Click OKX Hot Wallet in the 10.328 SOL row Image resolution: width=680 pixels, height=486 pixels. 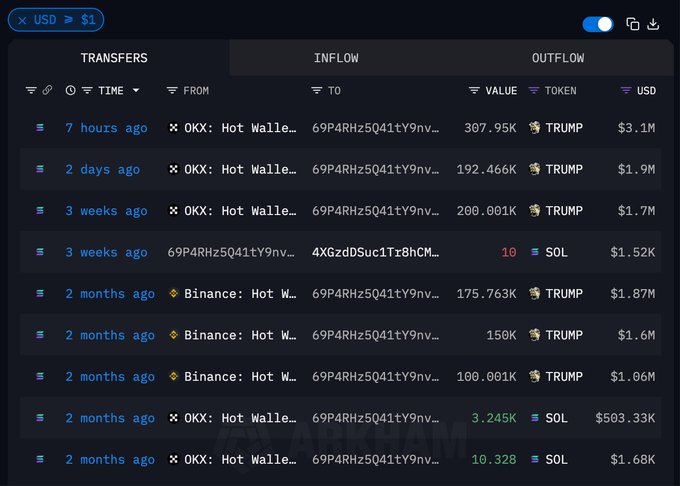point(240,459)
